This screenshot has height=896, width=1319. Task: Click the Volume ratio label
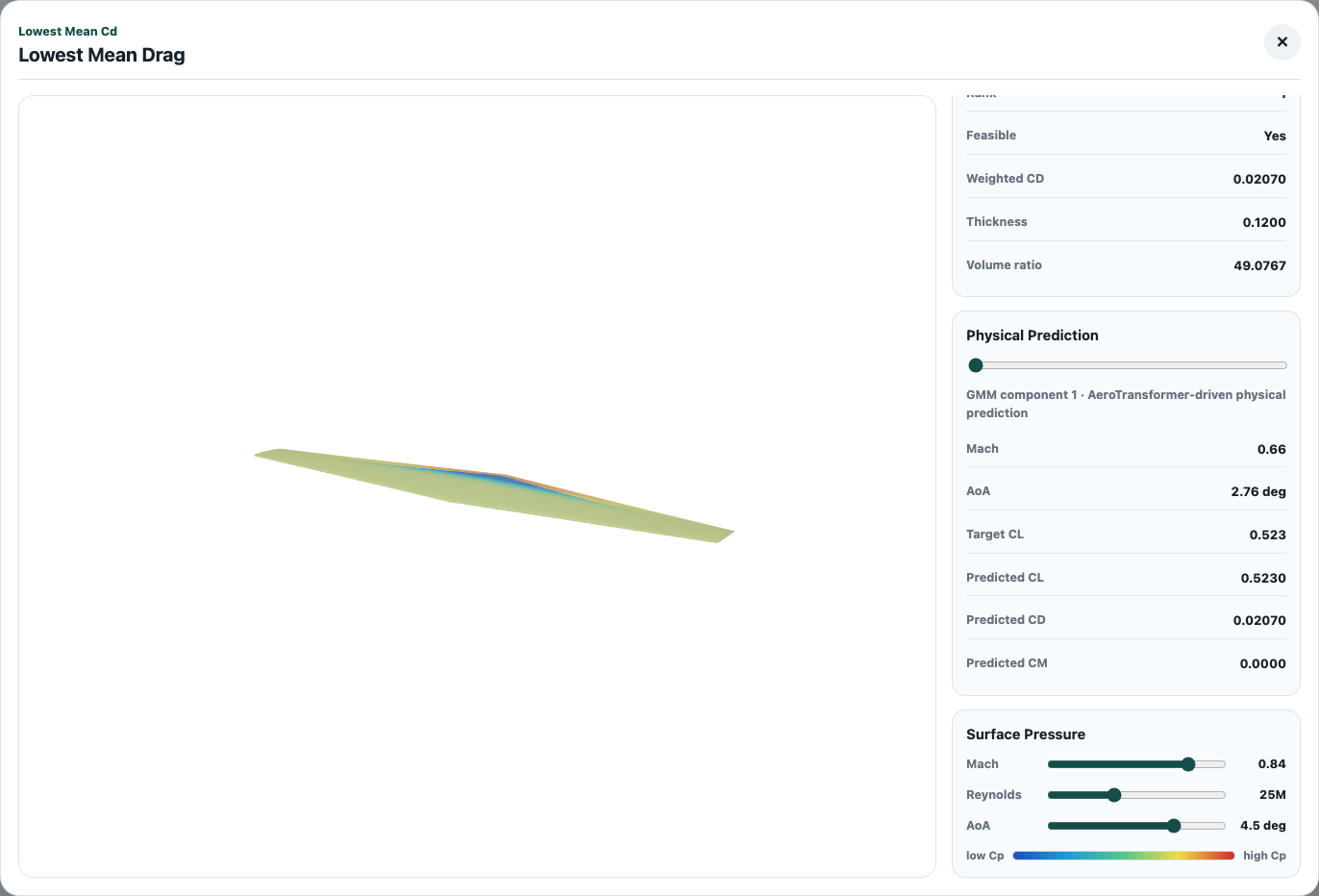pos(1004,265)
